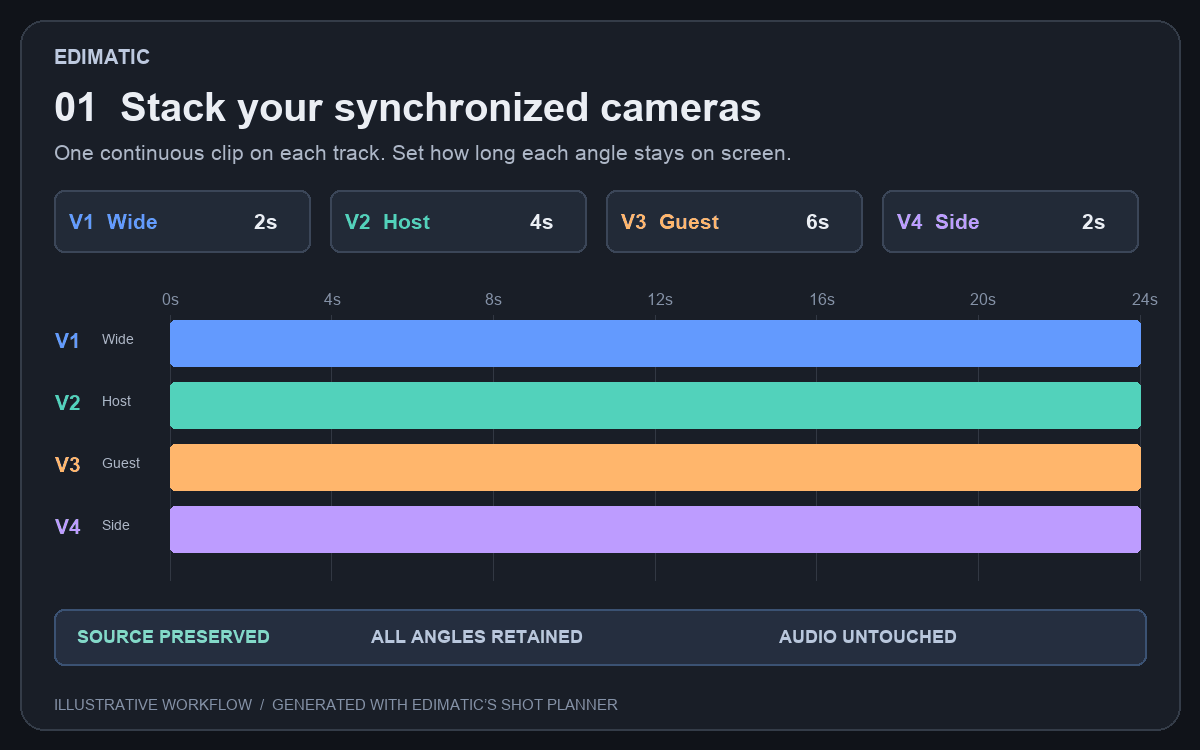Viewport: 1200px width, 750px height.
Task: Click the Side track name beside V4
Action: click(x=116, y=526)
